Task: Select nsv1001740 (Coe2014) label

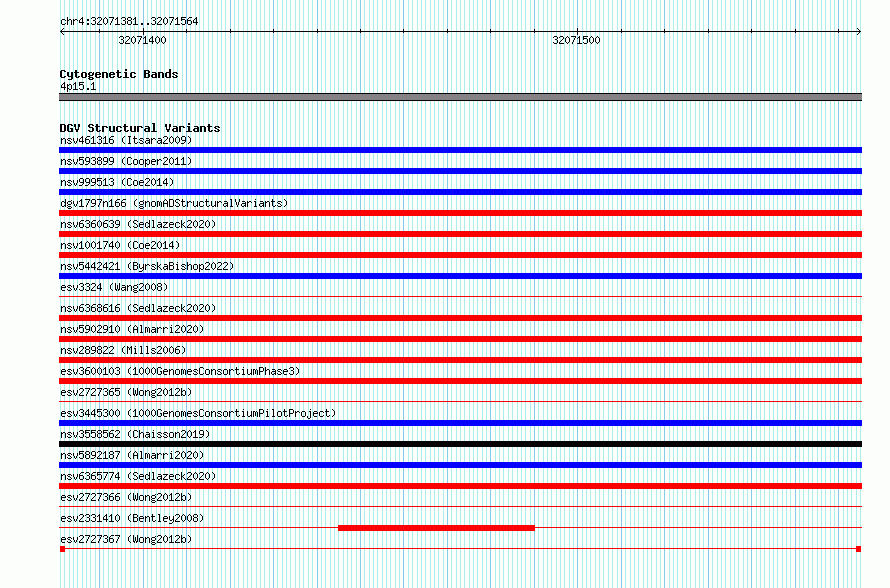Action: (120, 245)
